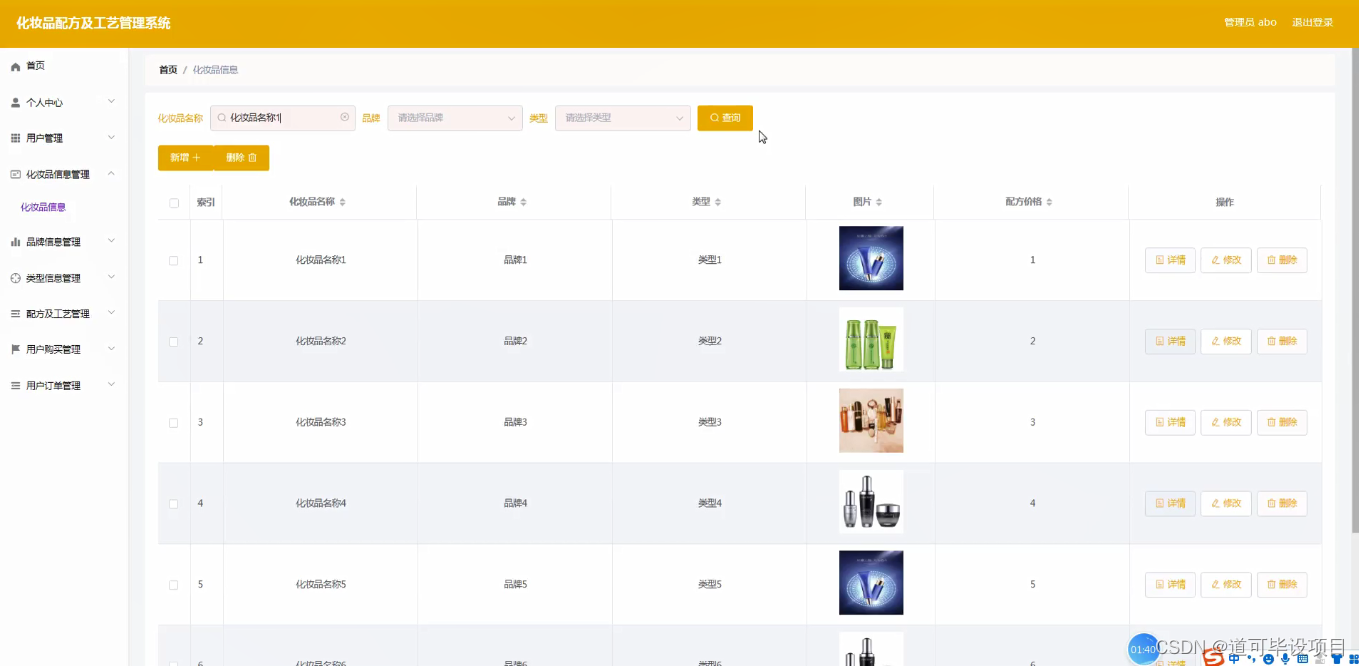Sort the table by the 品牌 column arrows
The image size is (1359, 666).
pyautogui.click(x=523, y=202)
